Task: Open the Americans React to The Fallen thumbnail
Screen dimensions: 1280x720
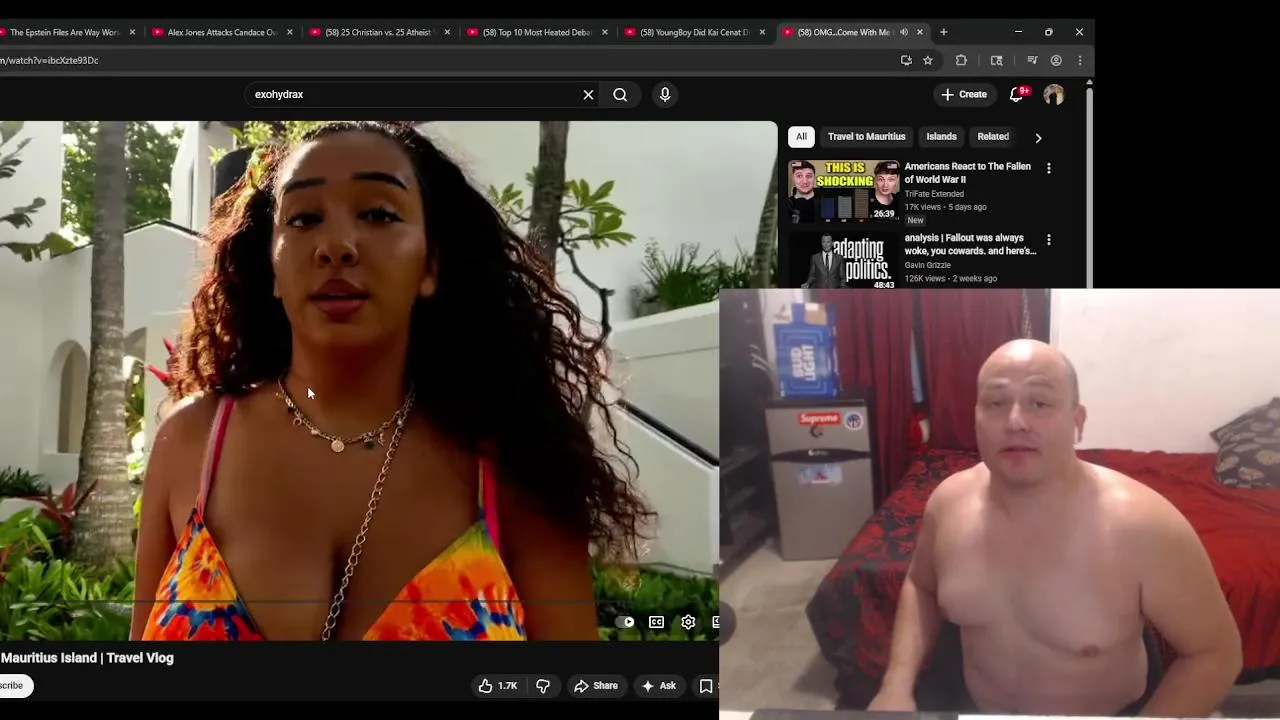Action: [x=843, y=191]
